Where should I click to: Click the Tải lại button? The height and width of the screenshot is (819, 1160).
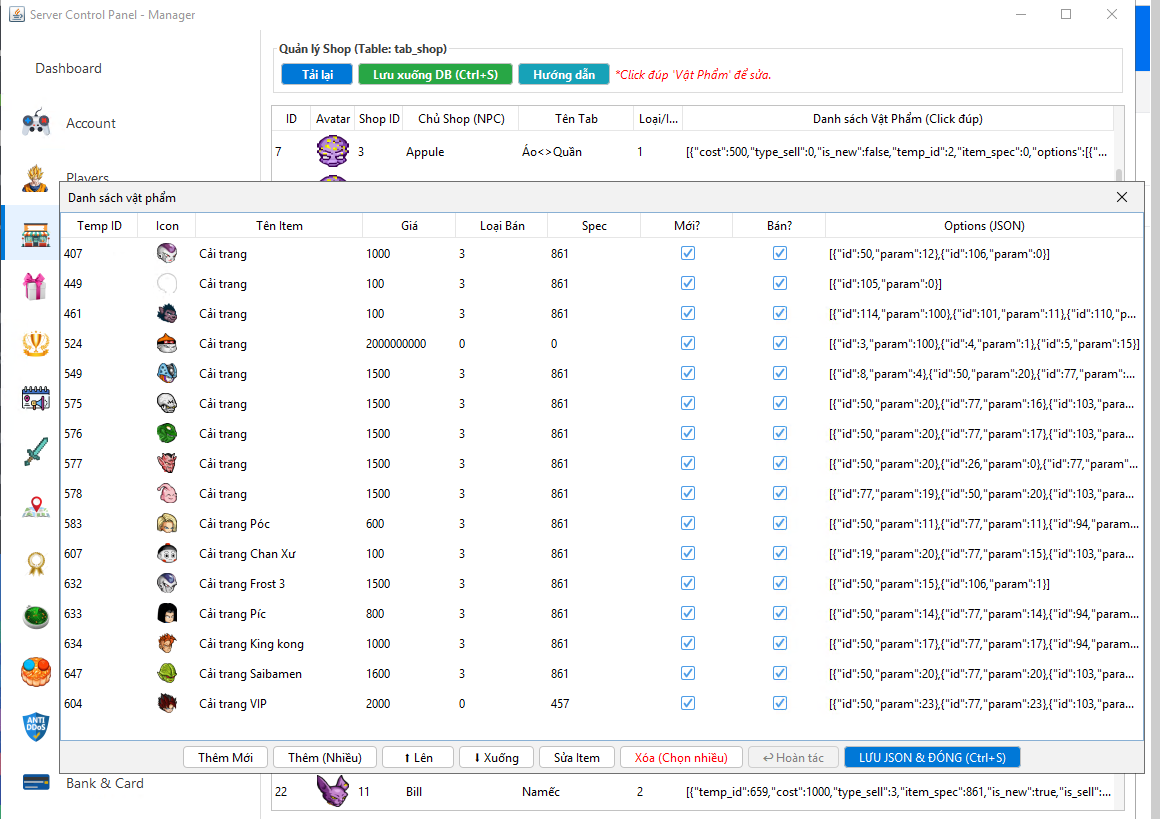tap(317, 74)
